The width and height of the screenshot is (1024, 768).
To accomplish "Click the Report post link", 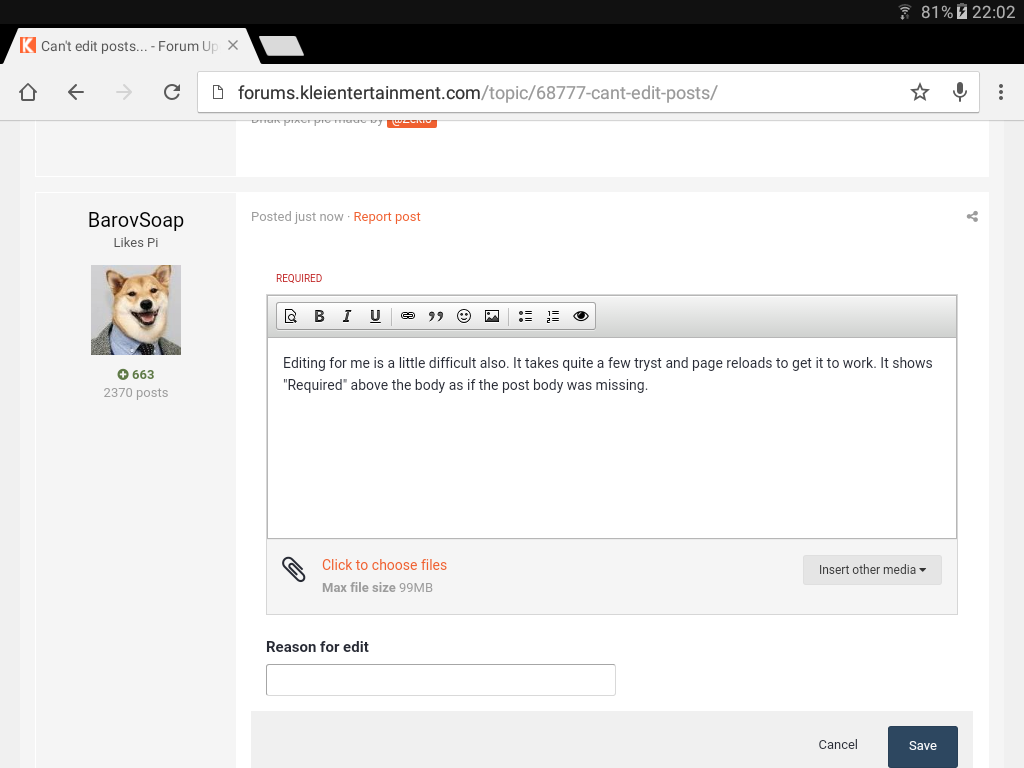I will [x=387, y=217].
